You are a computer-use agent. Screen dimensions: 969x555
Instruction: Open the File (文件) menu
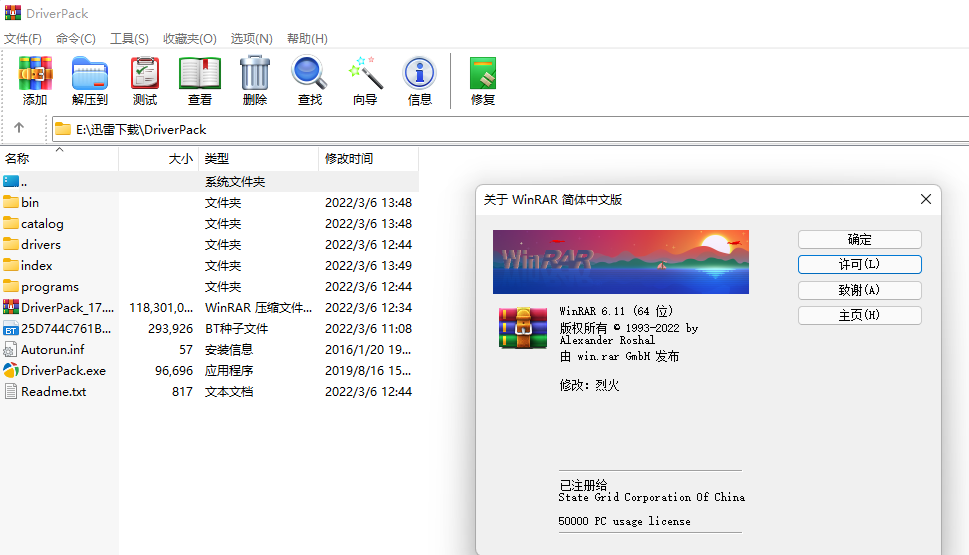tap(23, 38)
